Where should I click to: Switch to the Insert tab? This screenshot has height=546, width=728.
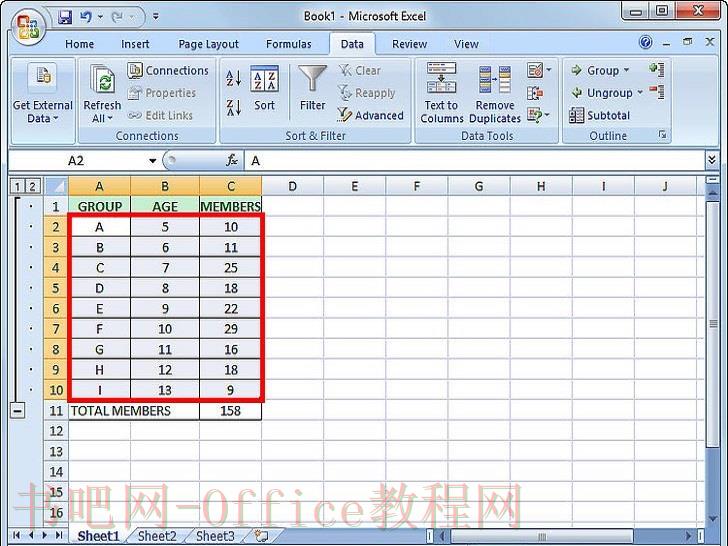click(x=135, y=44)
